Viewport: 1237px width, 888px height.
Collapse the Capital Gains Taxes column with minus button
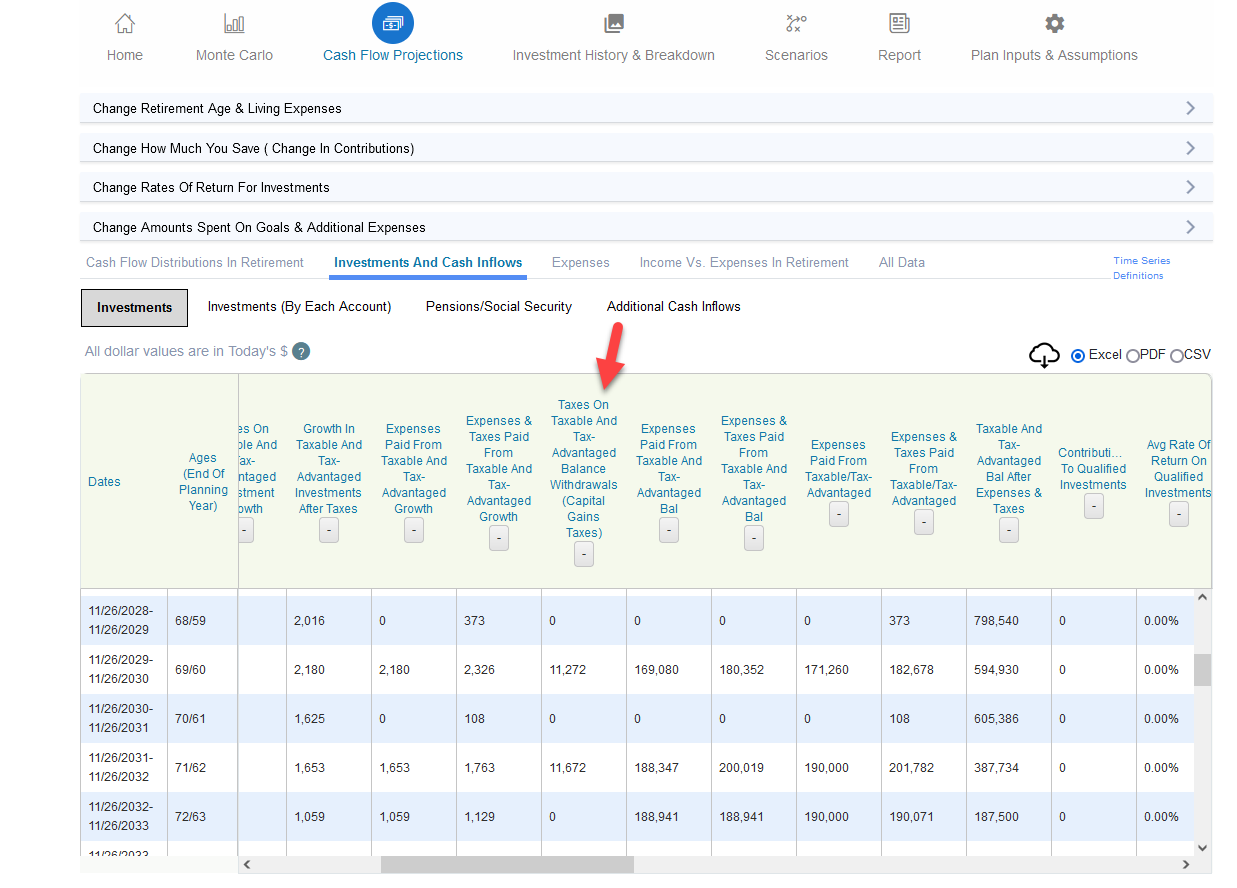coord(584,555)
